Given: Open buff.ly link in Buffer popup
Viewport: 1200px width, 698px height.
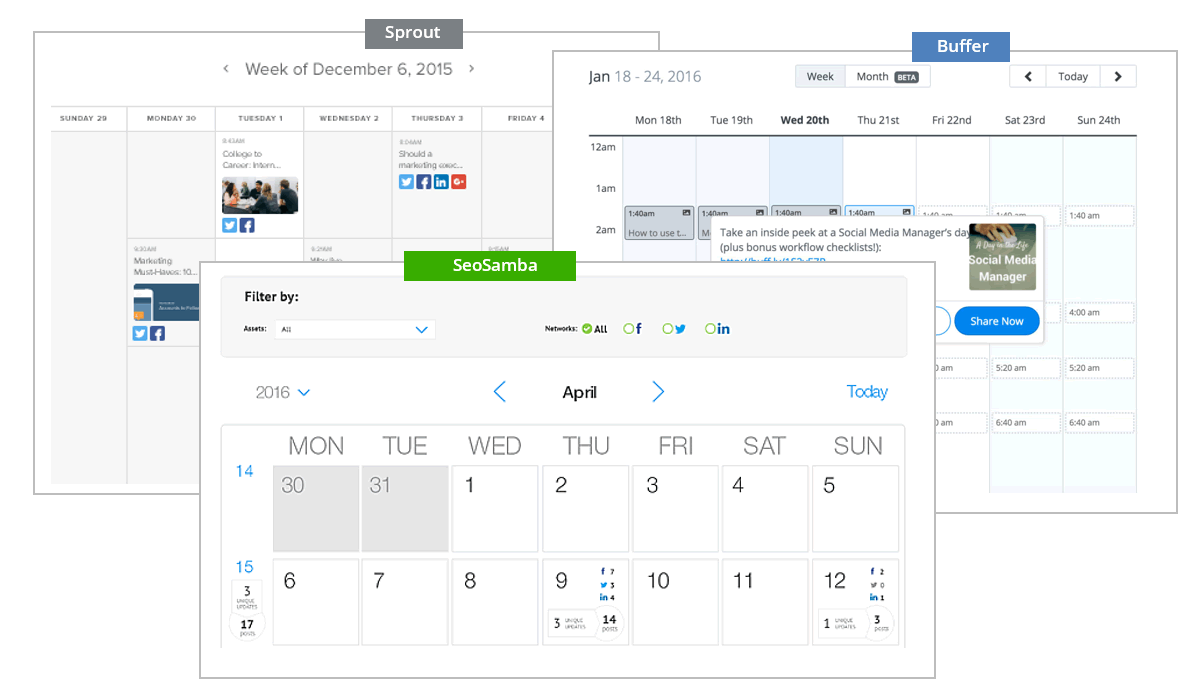Looking at the screenshot, I should tap(773, 261).
